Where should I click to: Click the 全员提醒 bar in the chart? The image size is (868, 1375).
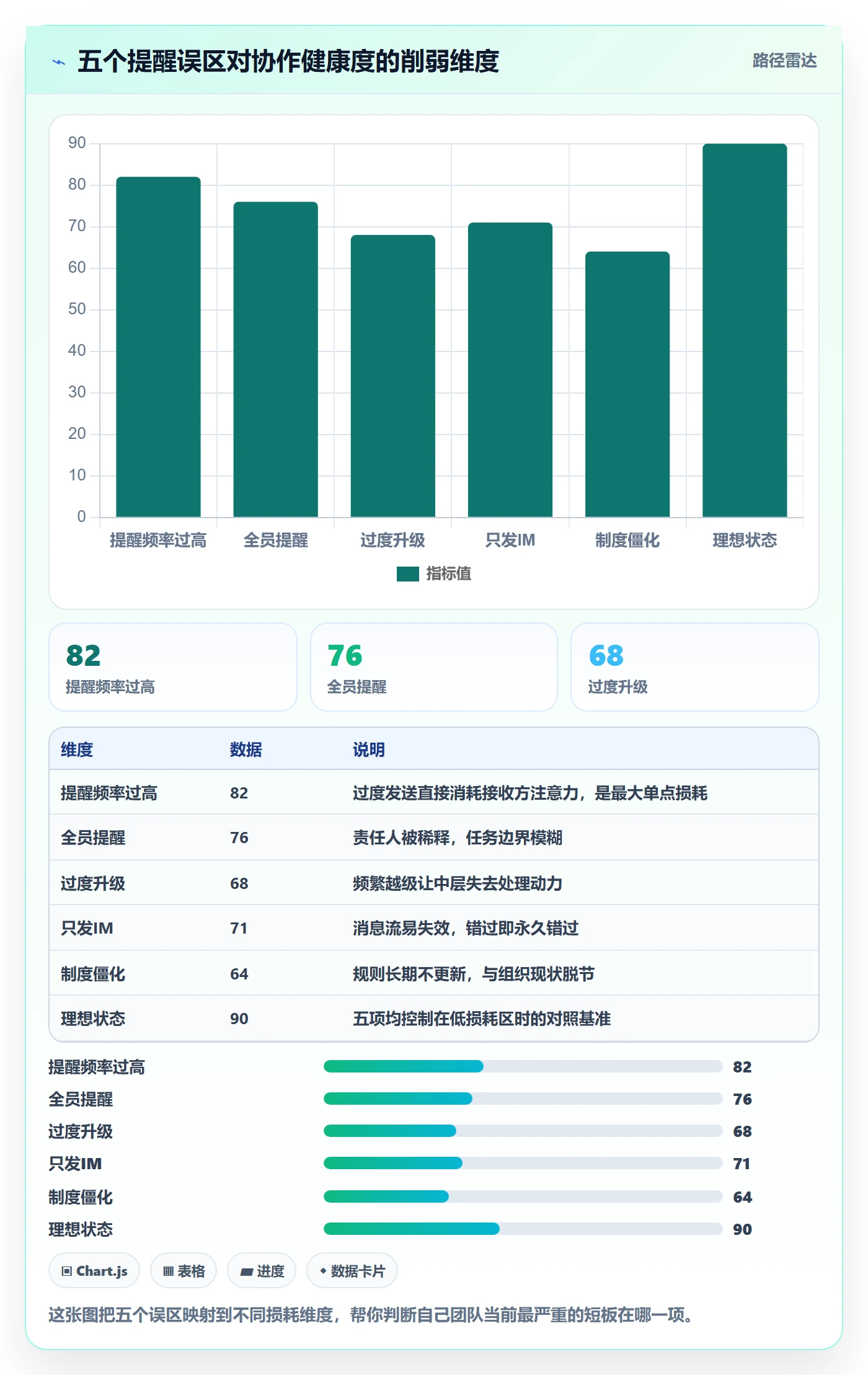275,360
